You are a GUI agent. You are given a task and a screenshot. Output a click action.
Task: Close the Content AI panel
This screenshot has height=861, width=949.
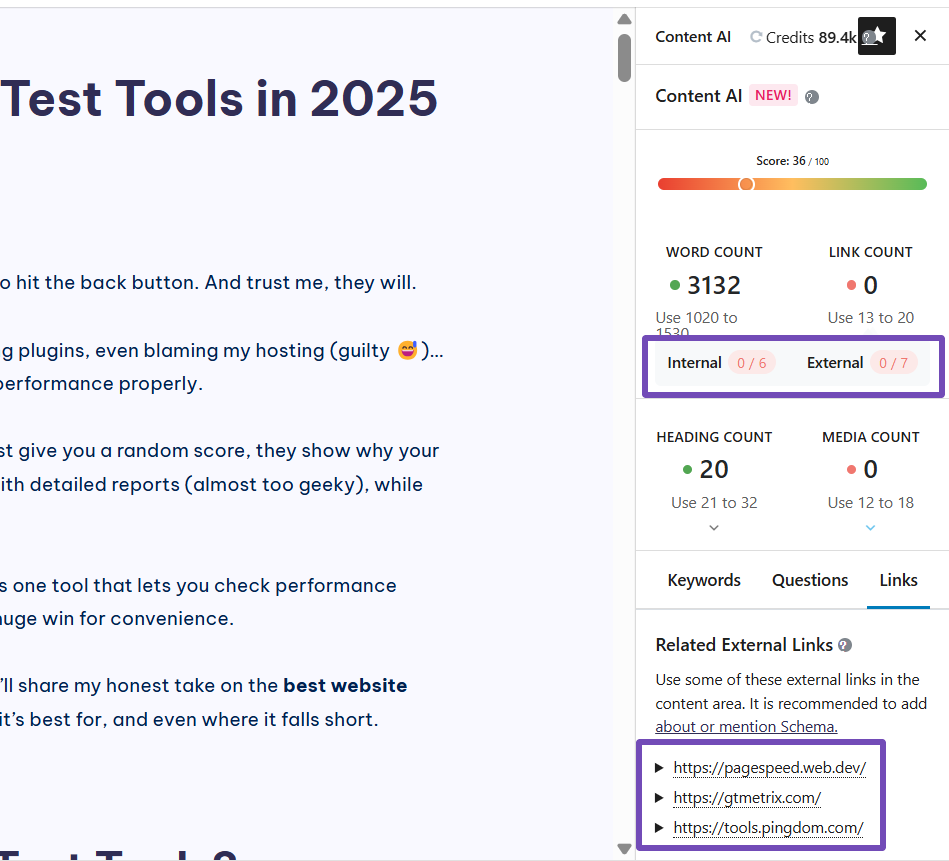click(x=920, y=35)
